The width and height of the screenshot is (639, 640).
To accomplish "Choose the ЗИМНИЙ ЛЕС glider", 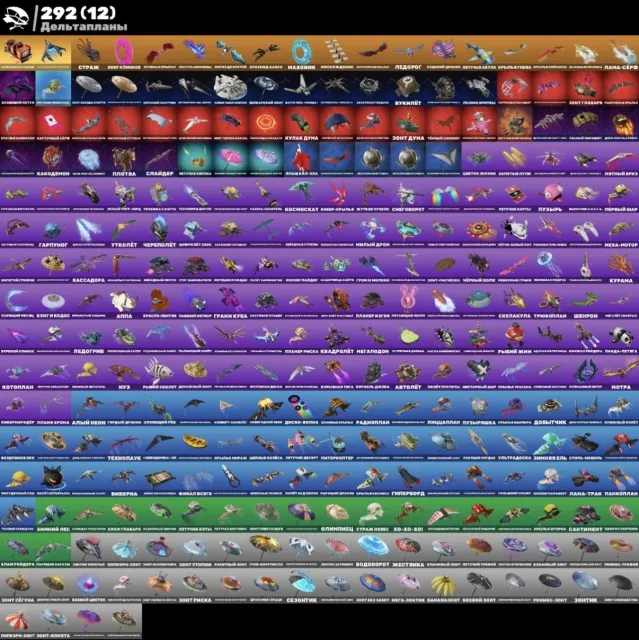I will tap(53, 515).
